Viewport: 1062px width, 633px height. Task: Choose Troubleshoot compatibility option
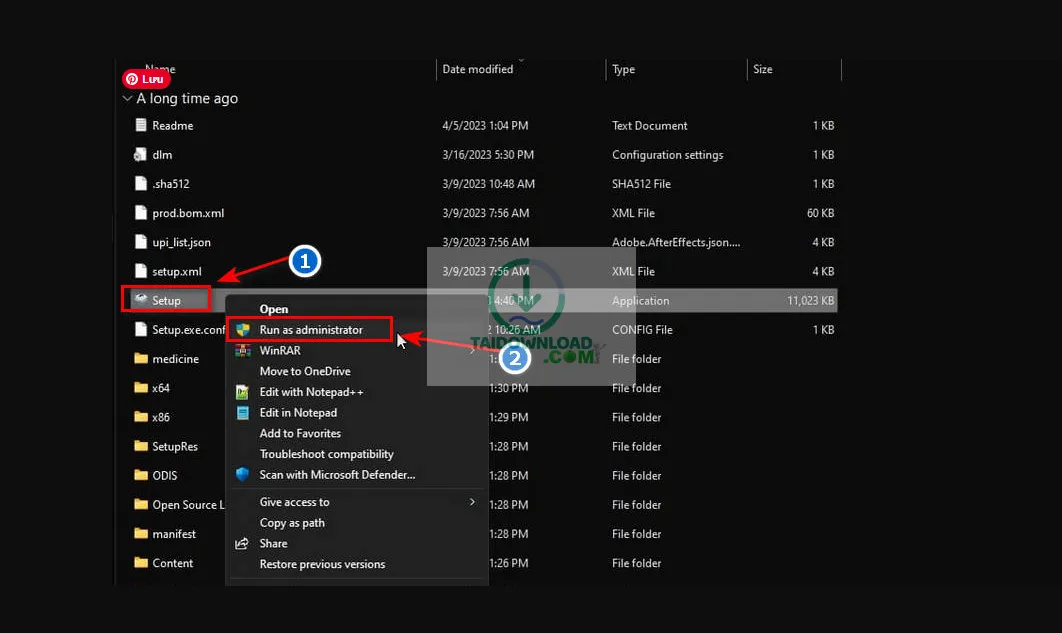(326, 454)
